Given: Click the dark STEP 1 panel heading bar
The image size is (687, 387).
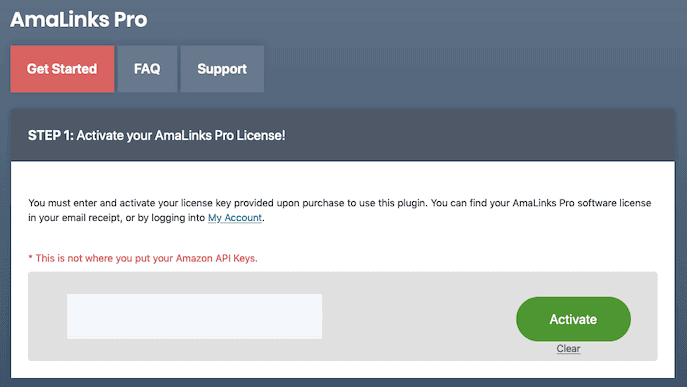Looking at the screenshot, I should [x=343, y=135].
